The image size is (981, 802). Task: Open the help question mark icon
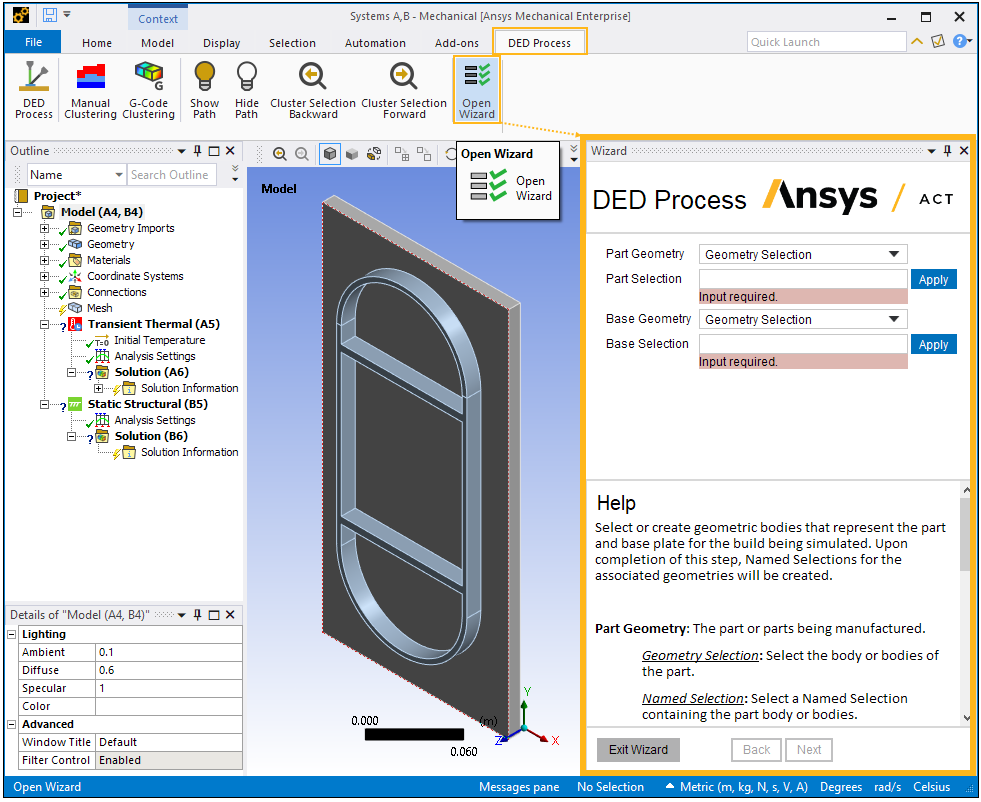pyautogui.click(x=960, y=41)
